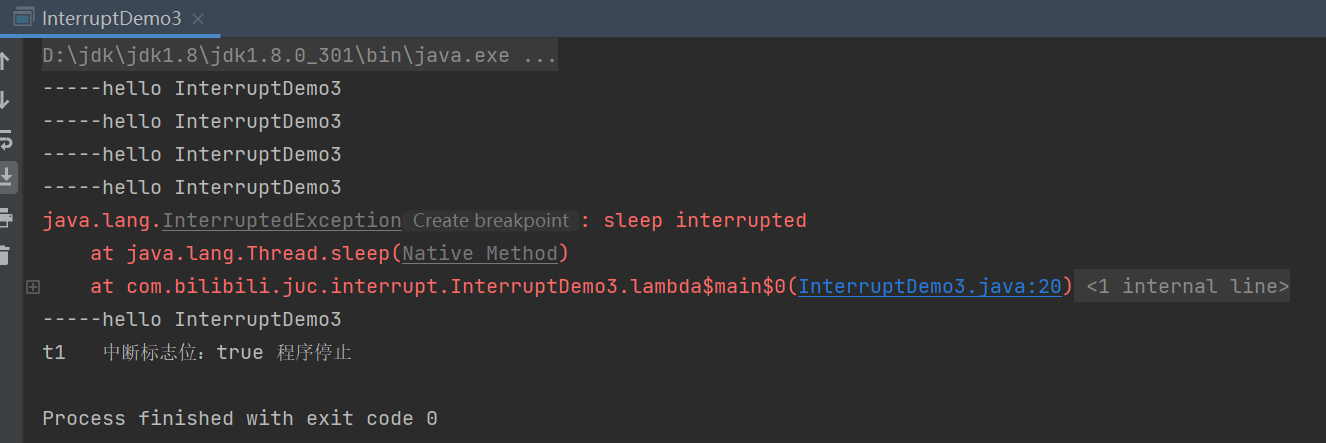Click the Down the Stack Trace arrow
Viewport: 1326px width, 443px height.
tap(5, 100)
